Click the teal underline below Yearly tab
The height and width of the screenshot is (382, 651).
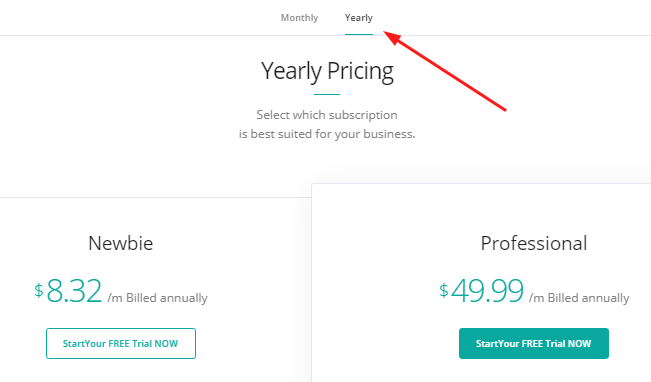click(359, 34)
